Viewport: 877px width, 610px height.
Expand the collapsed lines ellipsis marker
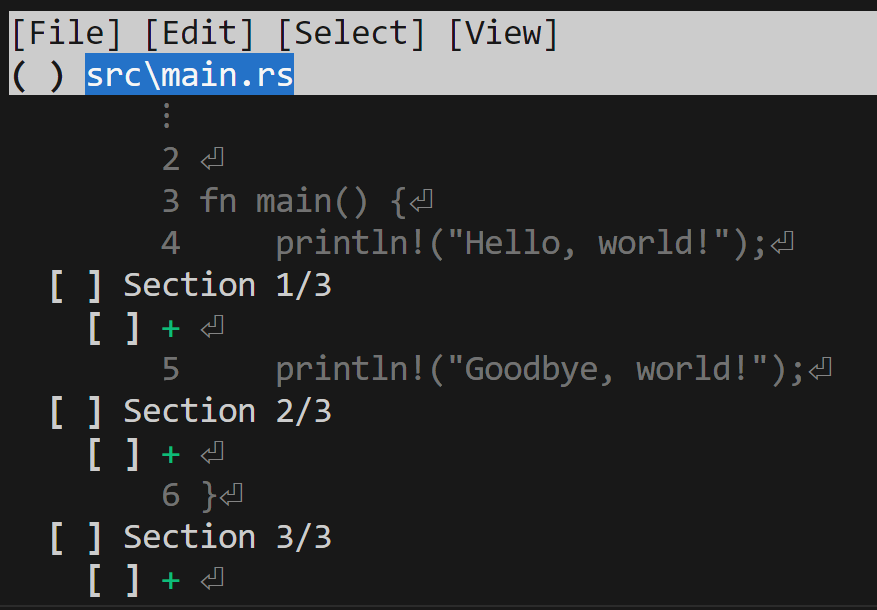tap(167, 116)
